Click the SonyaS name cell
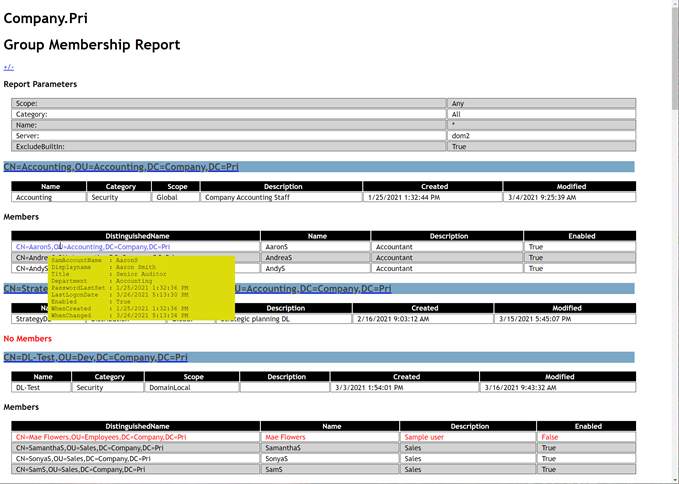This screenshot has height=484, width=679. [330, 459]
